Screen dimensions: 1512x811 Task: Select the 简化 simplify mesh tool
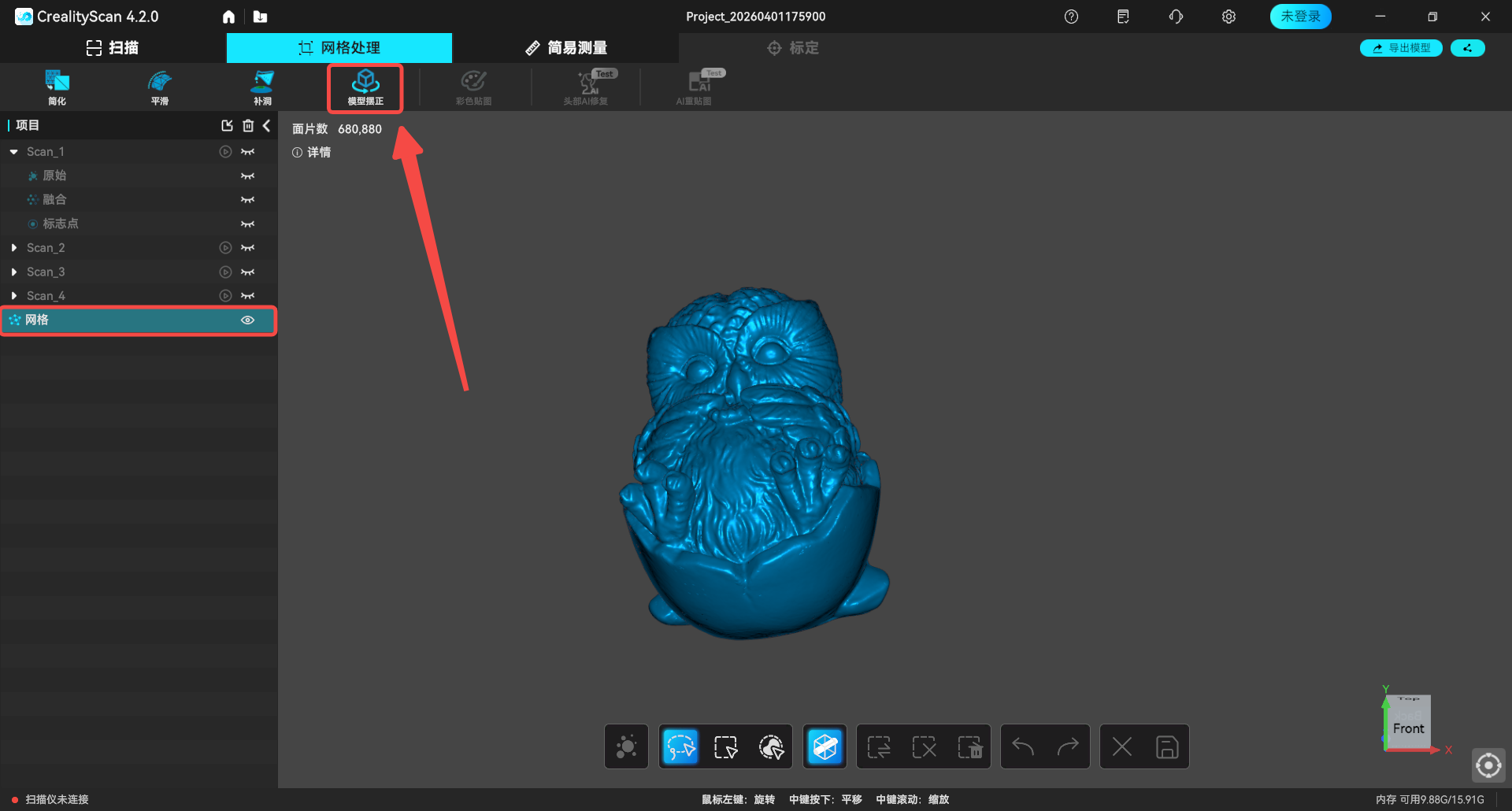pos(57,87)
